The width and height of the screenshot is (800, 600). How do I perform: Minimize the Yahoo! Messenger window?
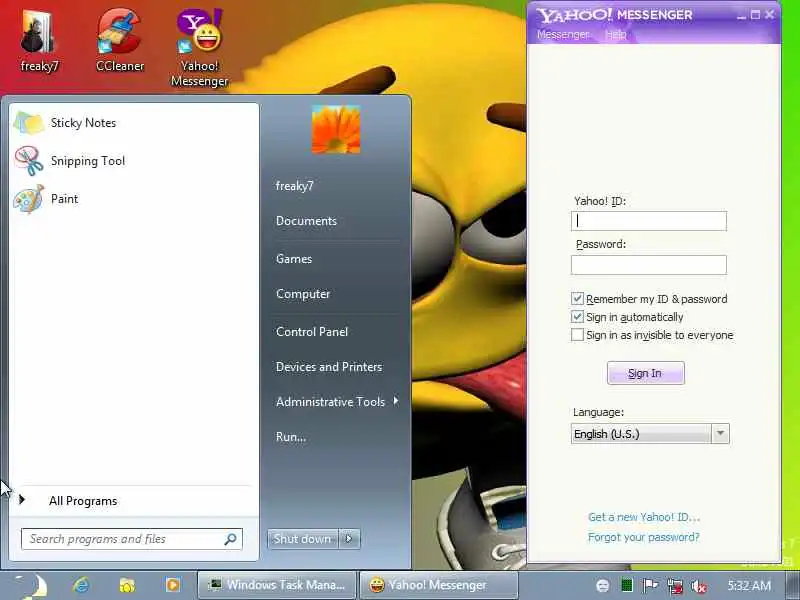point(742,16)
